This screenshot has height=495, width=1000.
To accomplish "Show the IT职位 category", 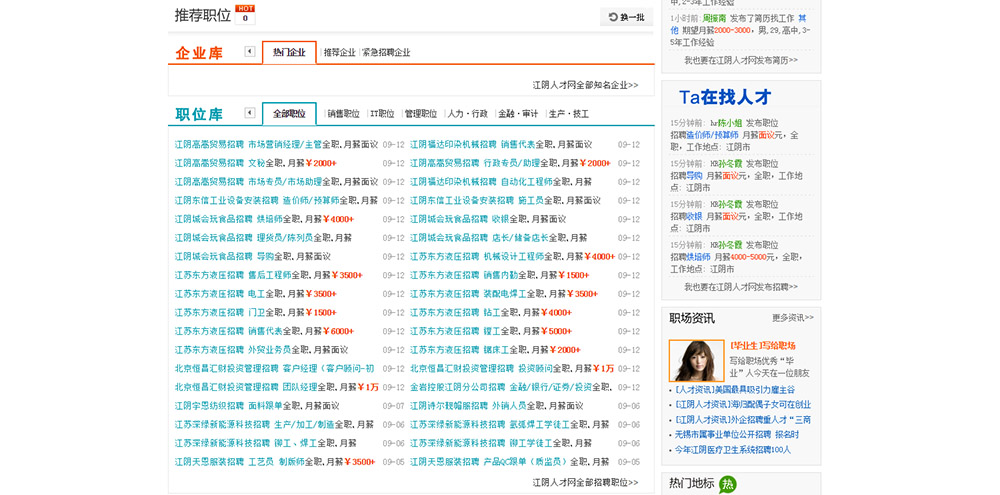I will (382, 114).
